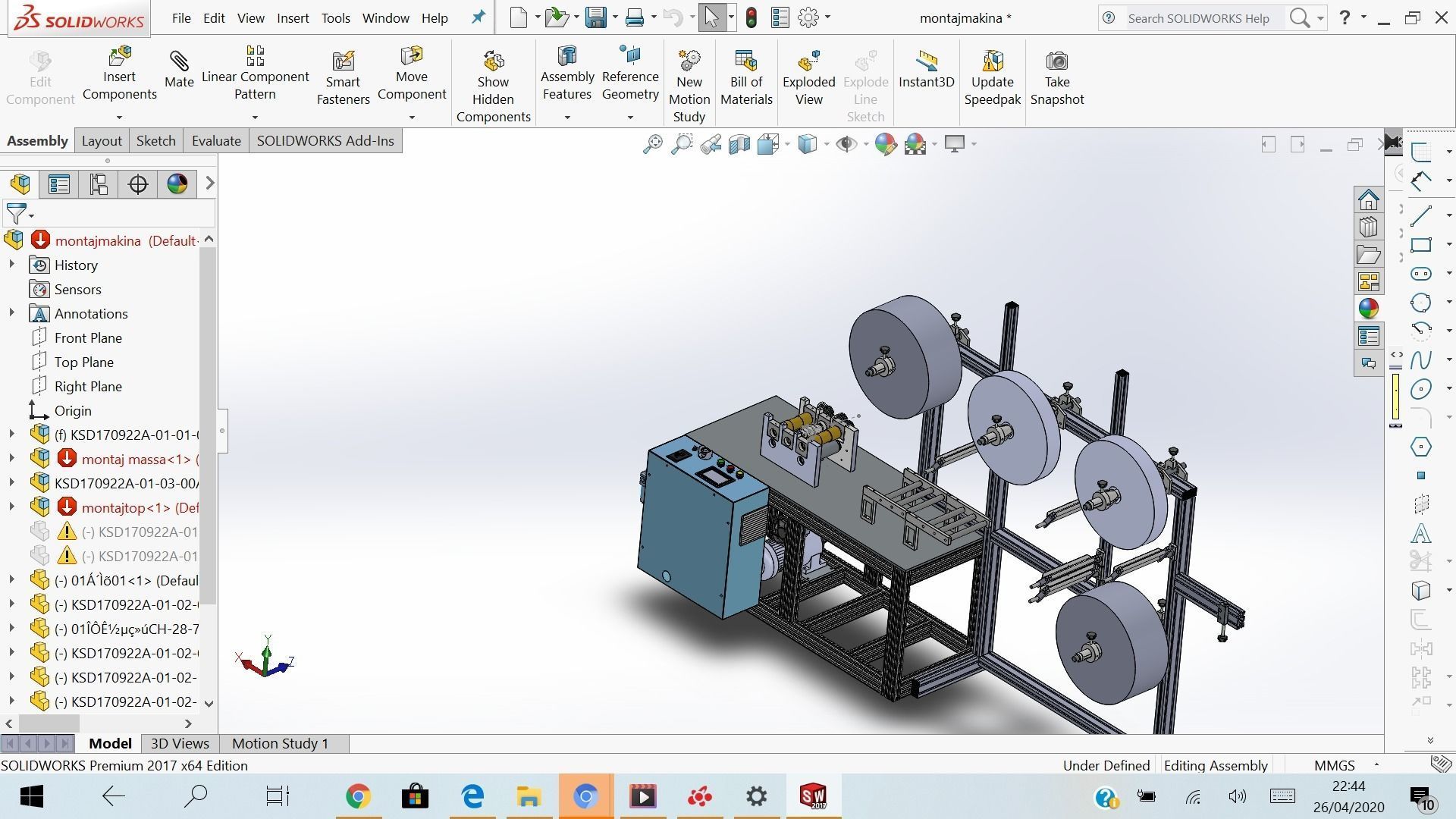Open ConfigurationManager tab
The width and height of the screenshot is (1456, 819).
click(99, 184)
